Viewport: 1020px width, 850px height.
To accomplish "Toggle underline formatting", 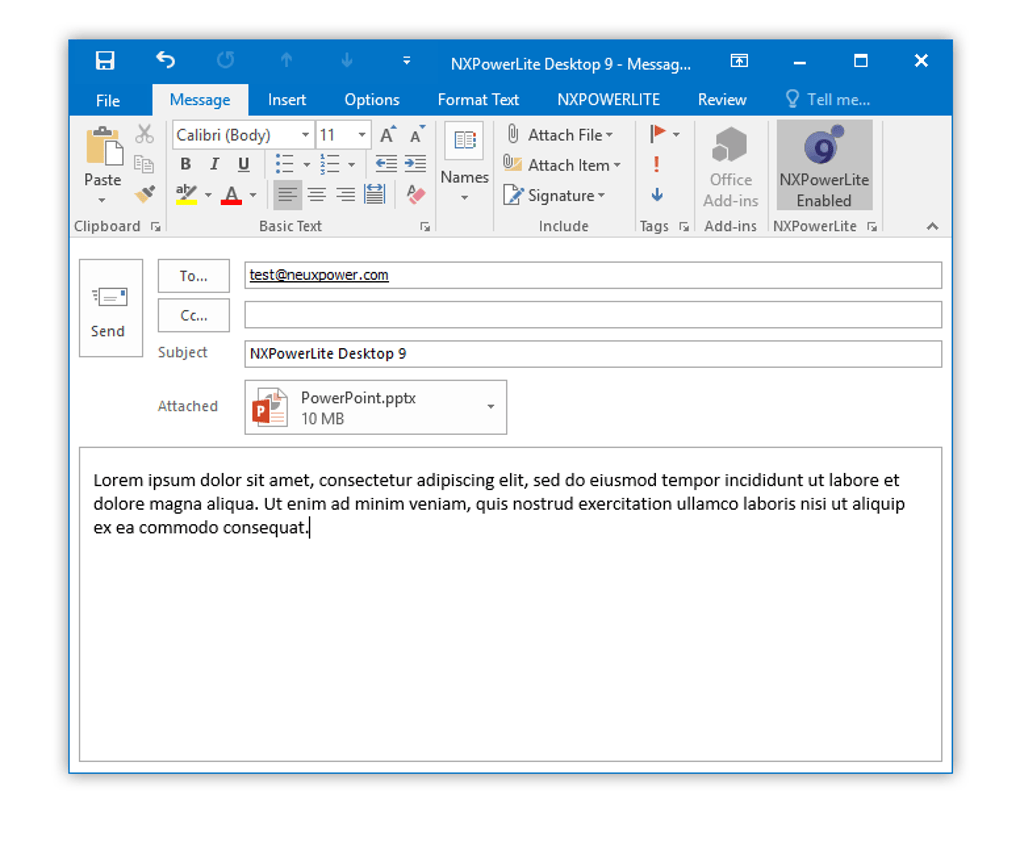I will click(243, 164).
